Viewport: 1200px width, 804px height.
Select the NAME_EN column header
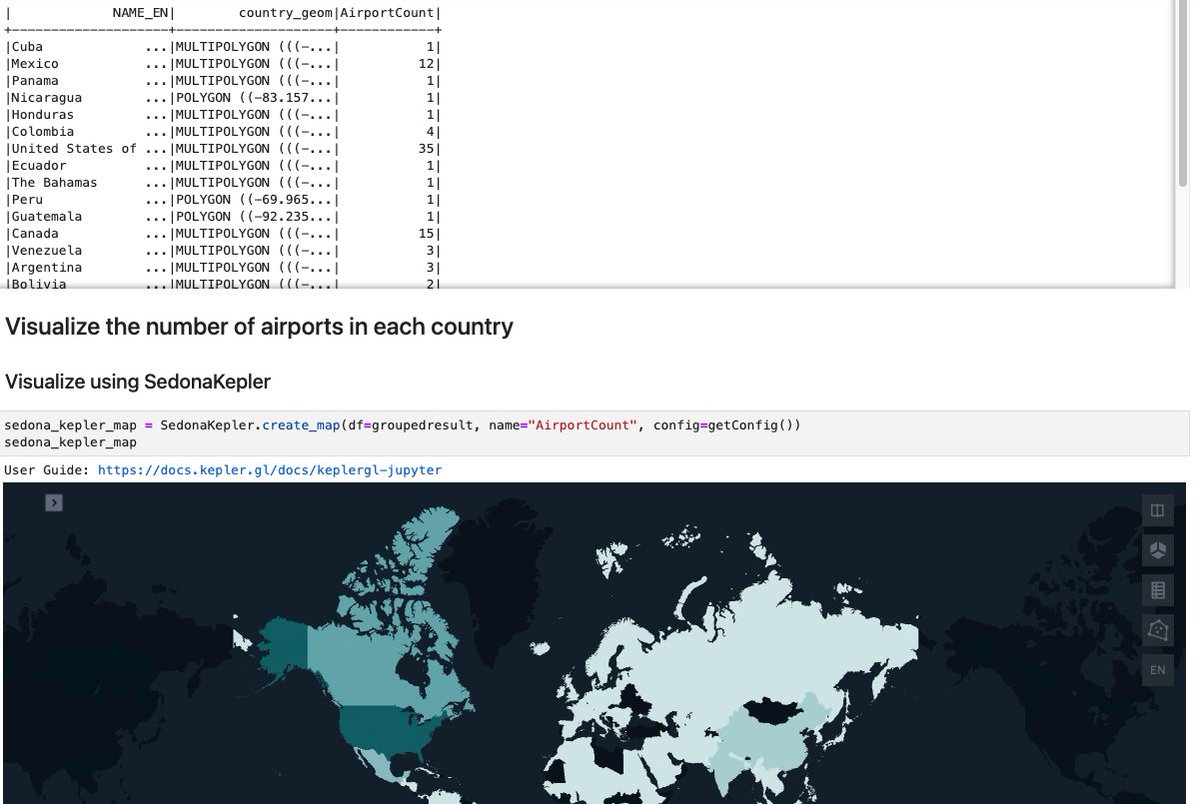(141, 13)
